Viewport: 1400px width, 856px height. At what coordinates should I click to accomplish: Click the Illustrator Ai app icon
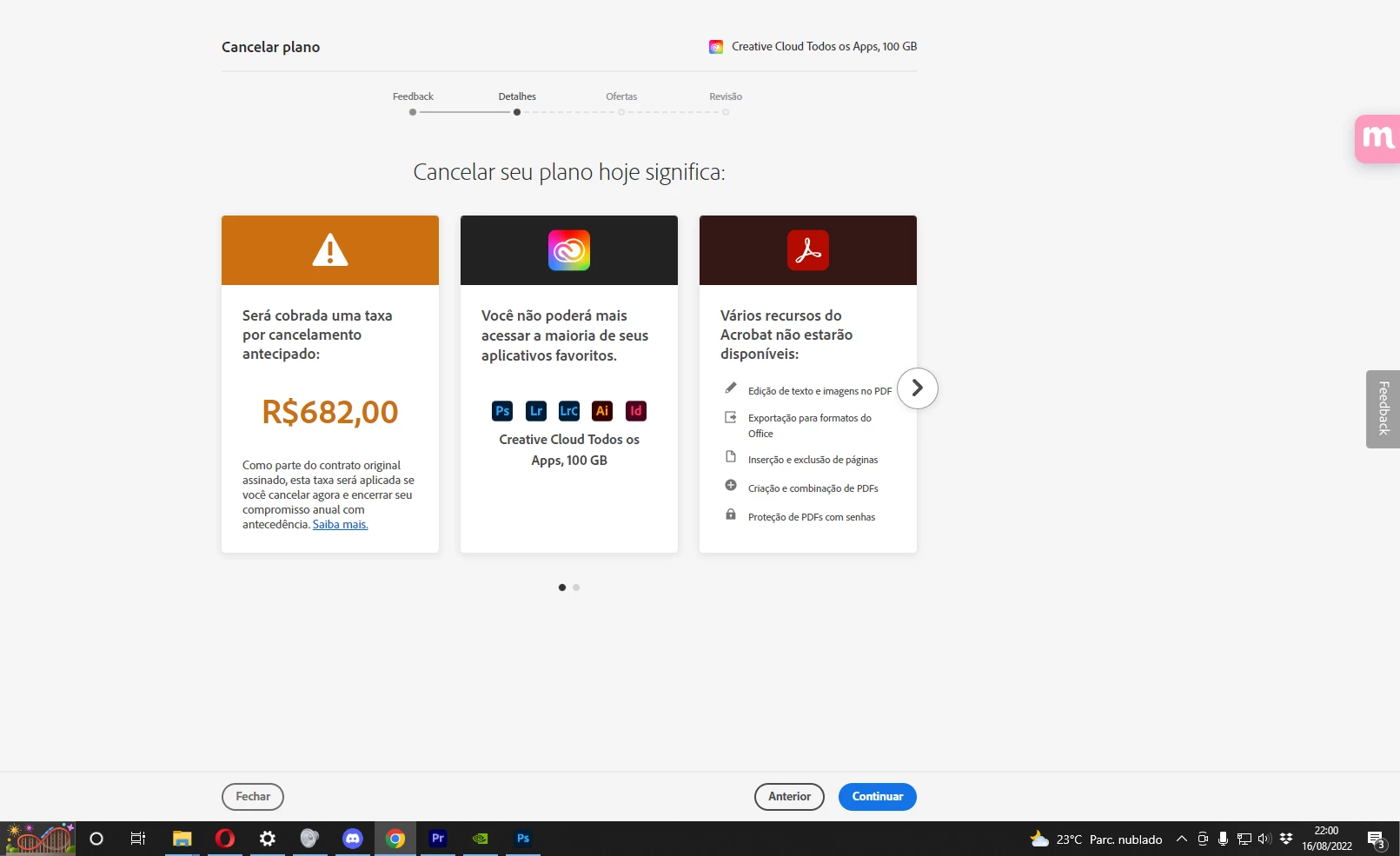coord(602,411)
